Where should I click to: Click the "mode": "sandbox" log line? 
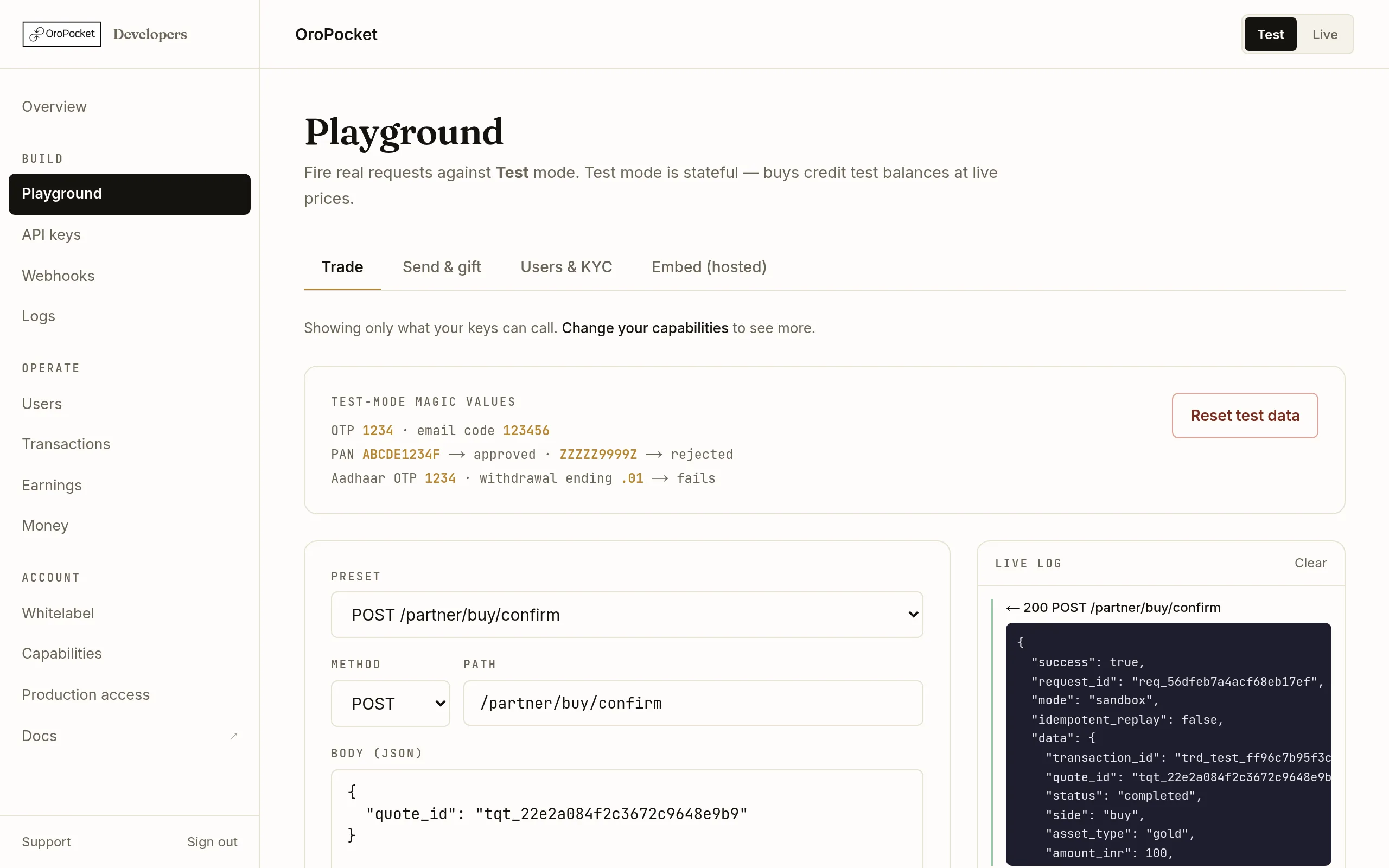click(1095, 700)
